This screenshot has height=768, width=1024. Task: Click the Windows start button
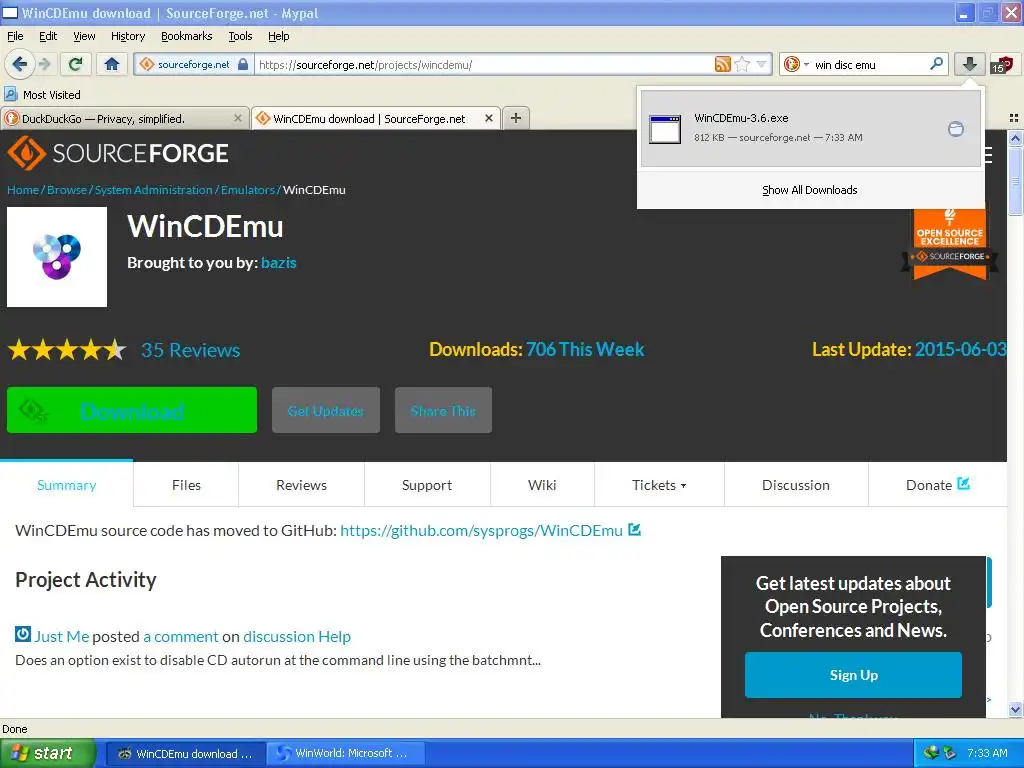pyautogui.click(x=47, y=753)
